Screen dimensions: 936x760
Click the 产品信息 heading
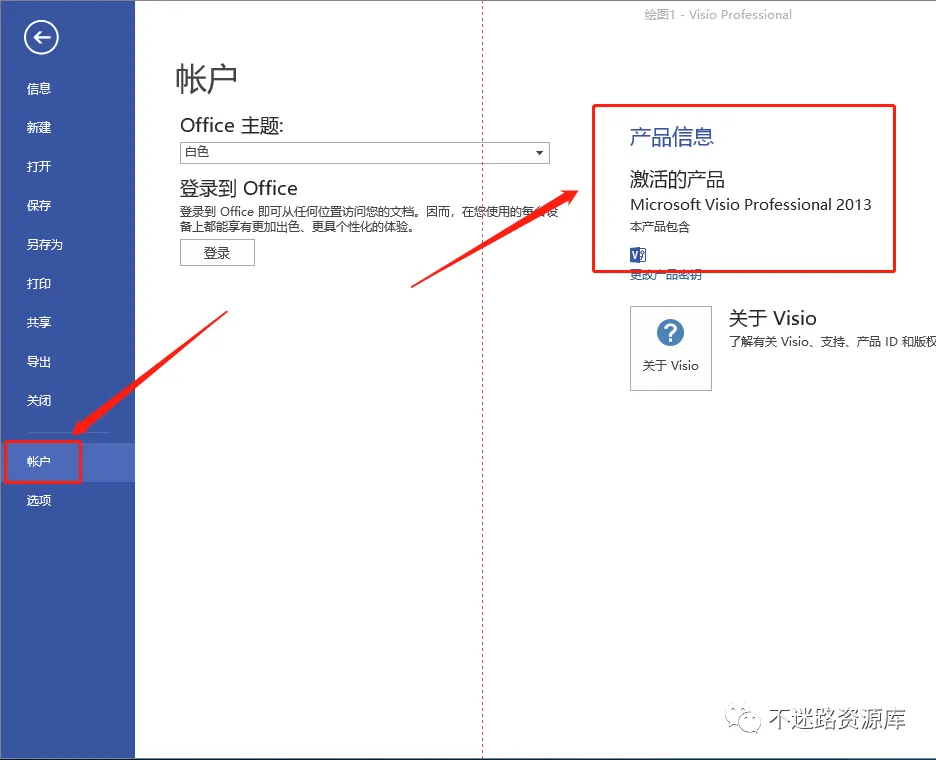click(672, 137)
